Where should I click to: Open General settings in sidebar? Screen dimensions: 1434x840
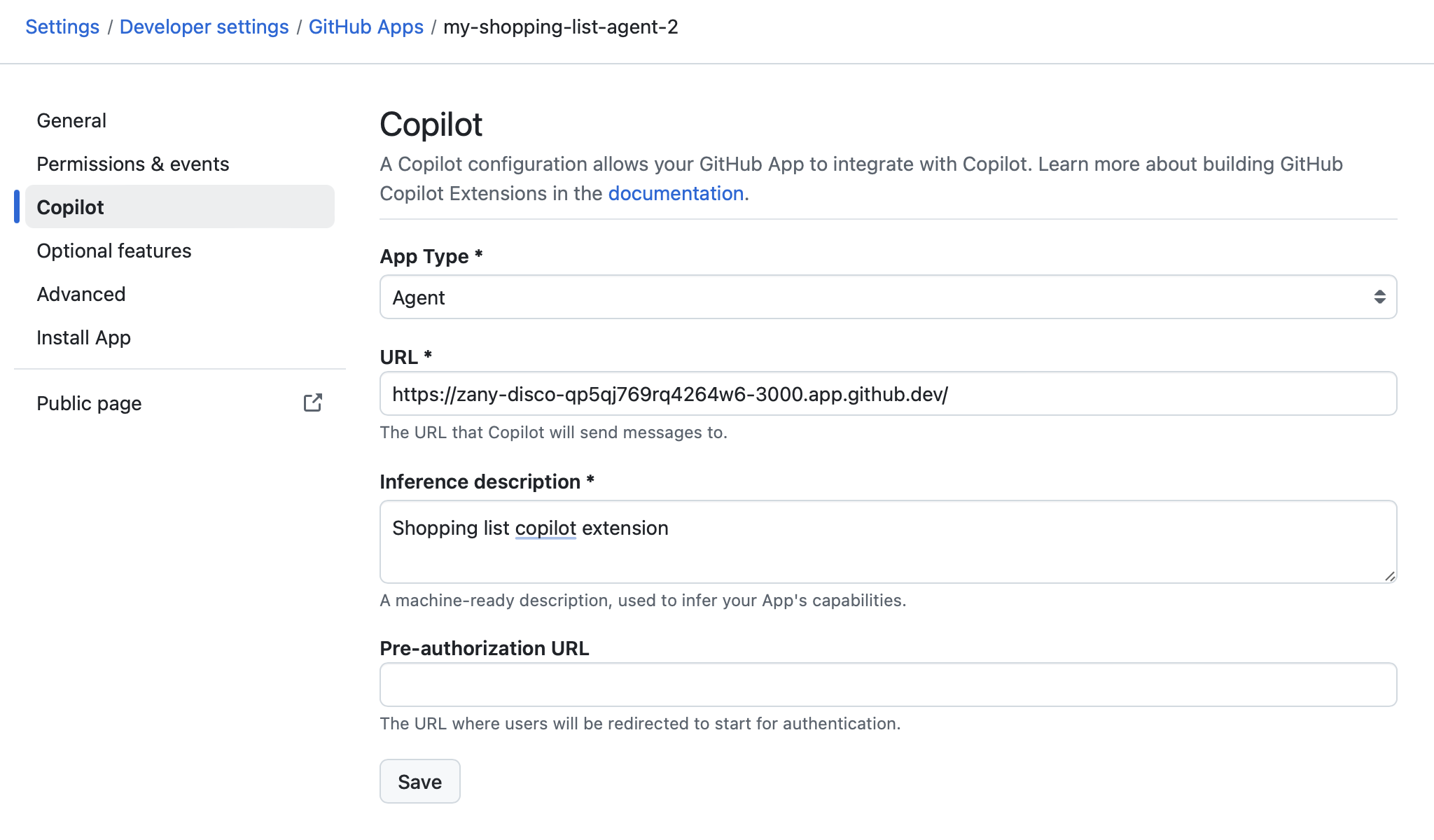71,121
